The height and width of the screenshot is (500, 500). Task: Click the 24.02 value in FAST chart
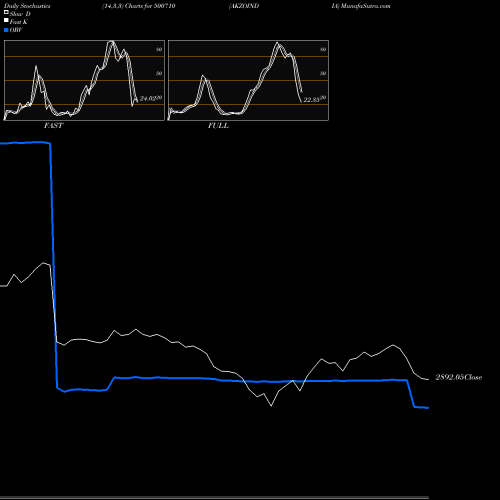pyautogui.click(x=148, y=99)
